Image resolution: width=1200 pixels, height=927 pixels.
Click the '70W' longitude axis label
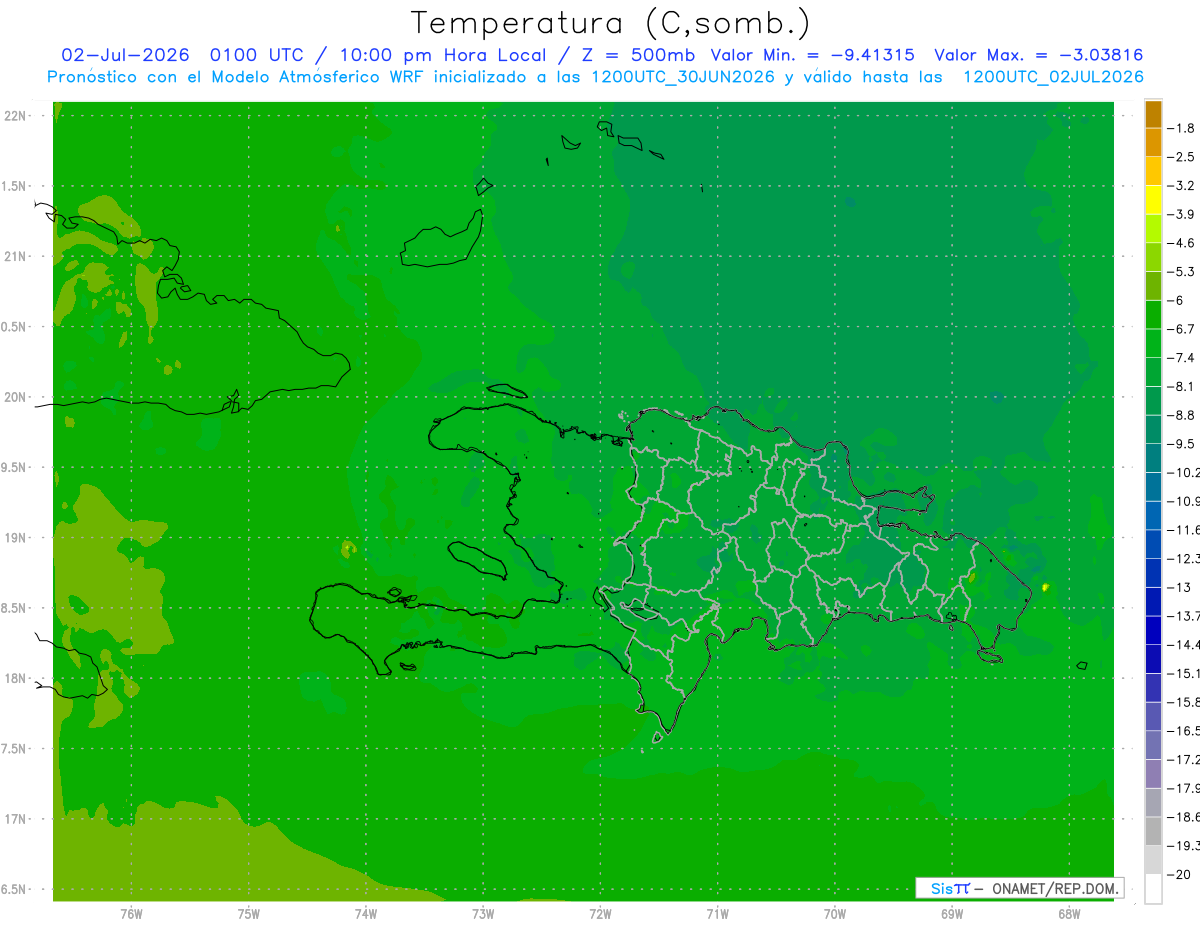(x=835, y=913)
